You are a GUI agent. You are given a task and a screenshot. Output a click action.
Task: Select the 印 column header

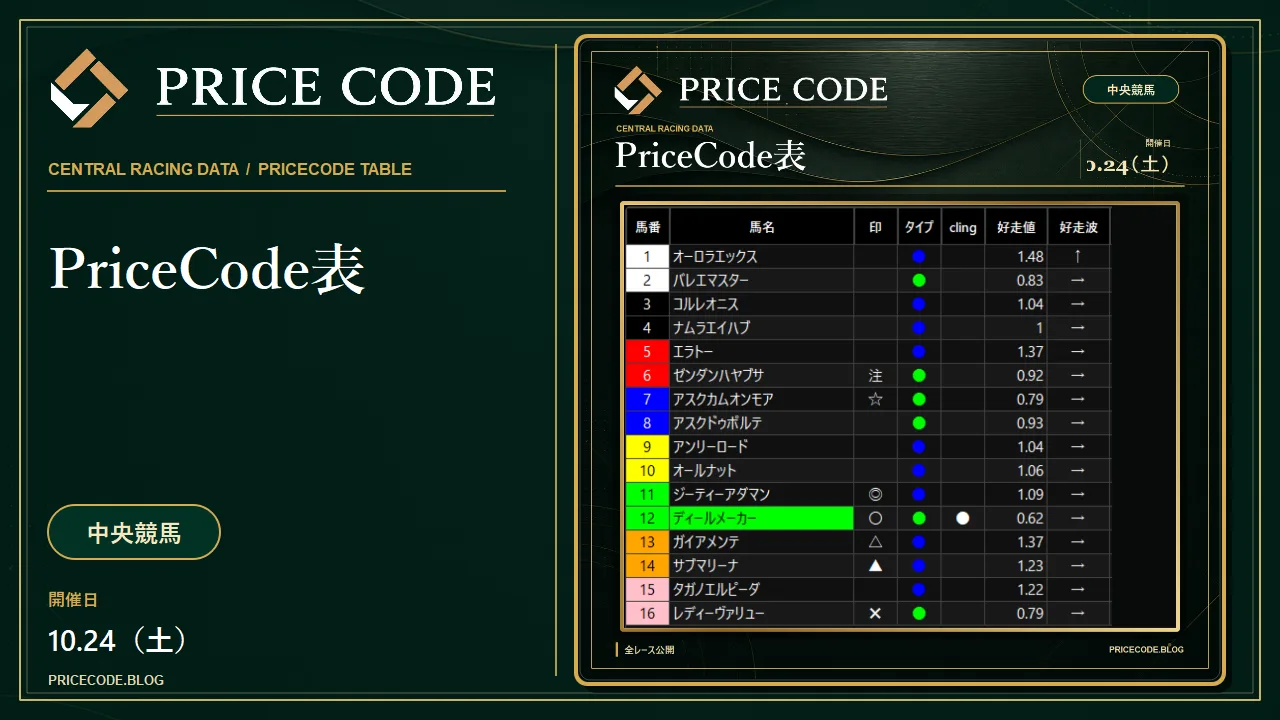876,227
